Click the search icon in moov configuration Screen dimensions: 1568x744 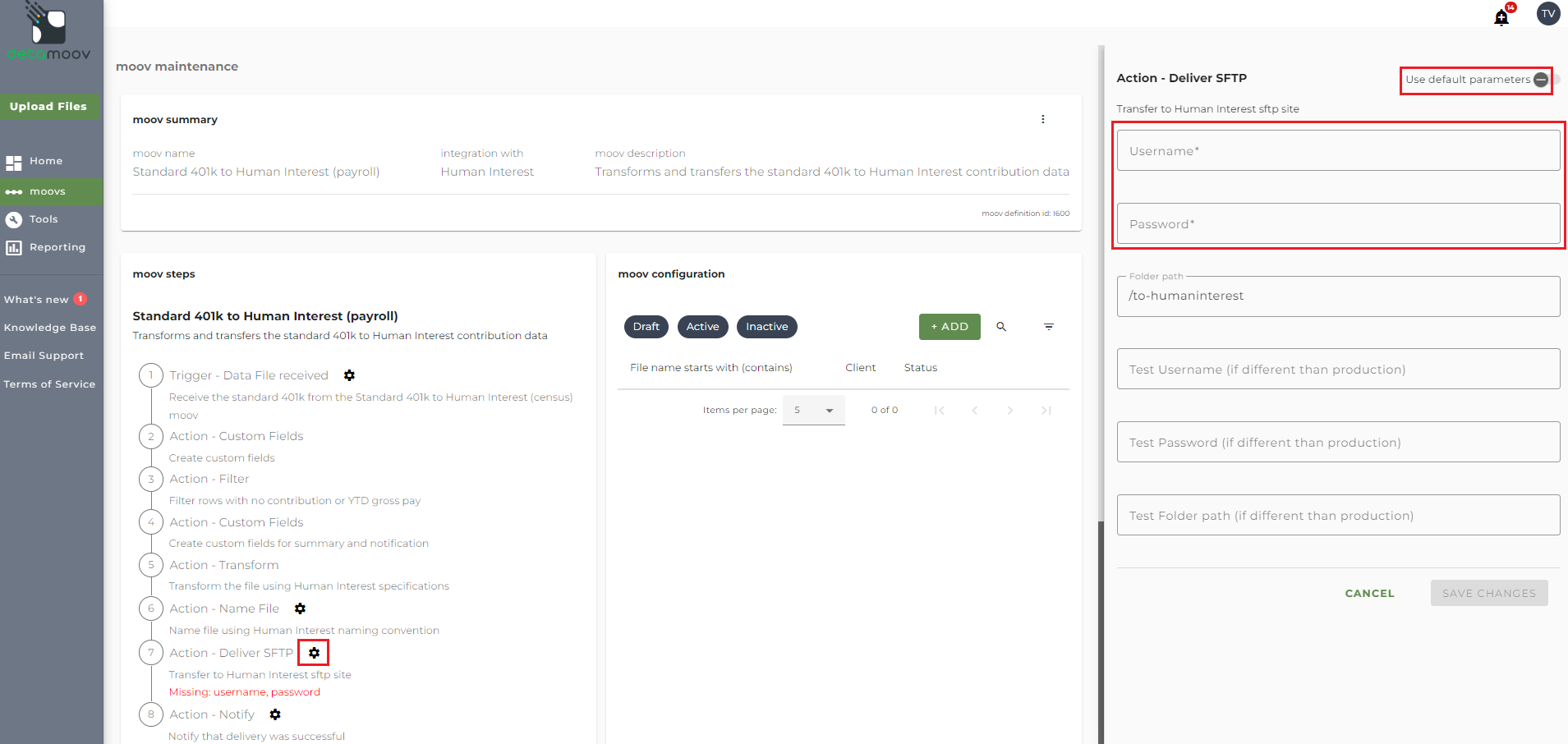(x=1001, y=327)
